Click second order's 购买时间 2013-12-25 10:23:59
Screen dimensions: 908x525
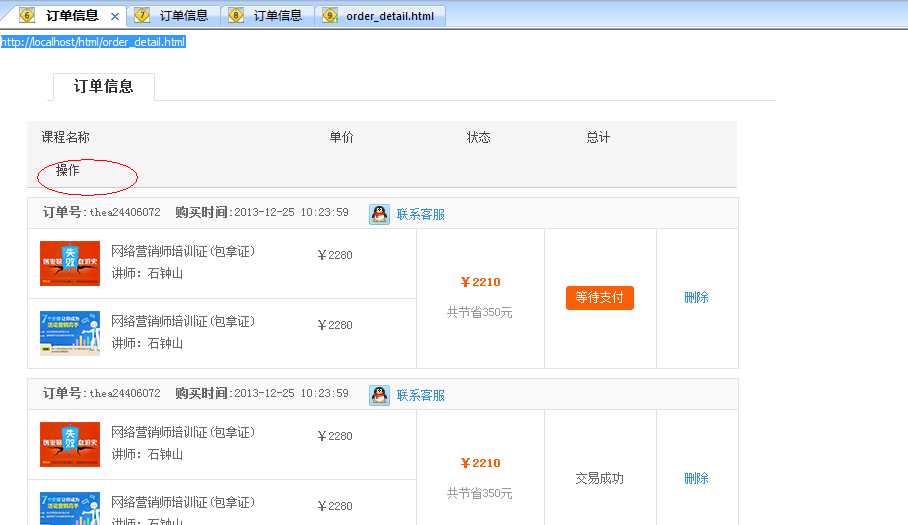click(x=262, y=394)
